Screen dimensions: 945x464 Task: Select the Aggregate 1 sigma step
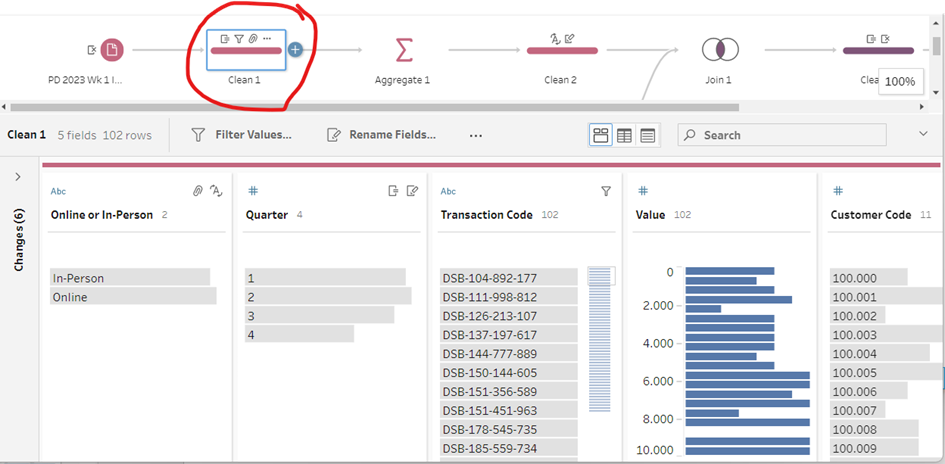(403, 49)
